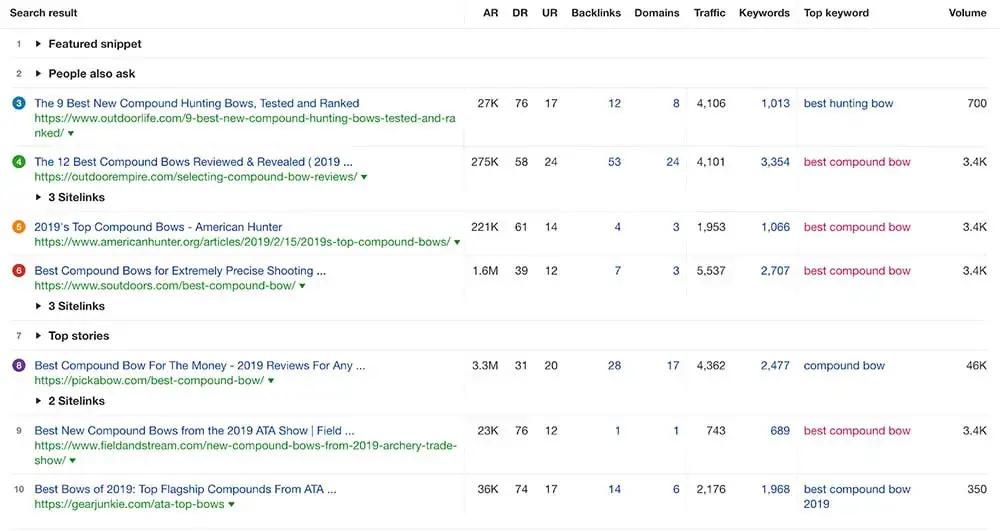Expand the People also ask row
This screenshot has height=531, width=1000.
point(39,74)
